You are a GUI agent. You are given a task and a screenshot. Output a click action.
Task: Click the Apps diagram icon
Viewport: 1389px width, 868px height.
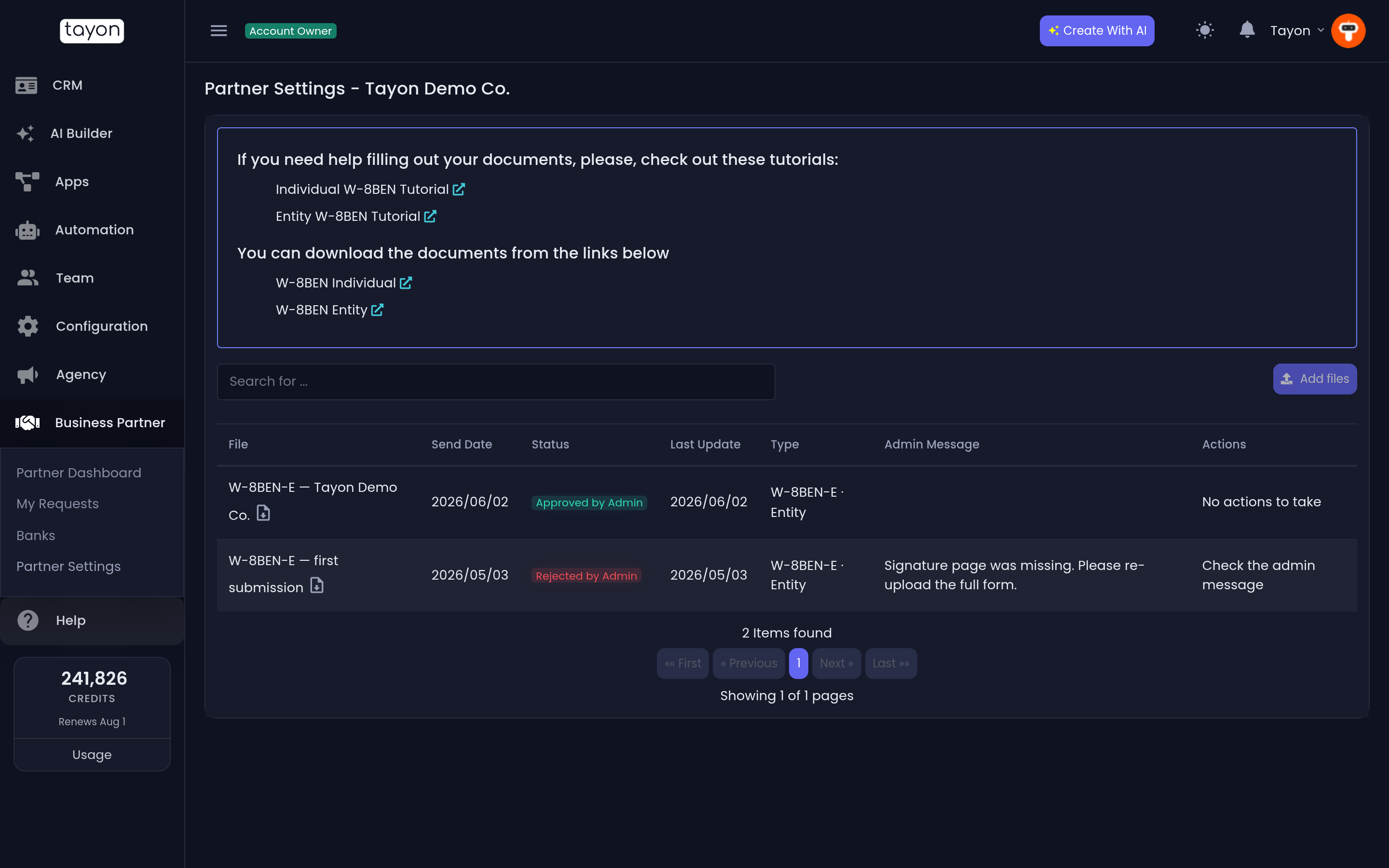click(27, 182)
